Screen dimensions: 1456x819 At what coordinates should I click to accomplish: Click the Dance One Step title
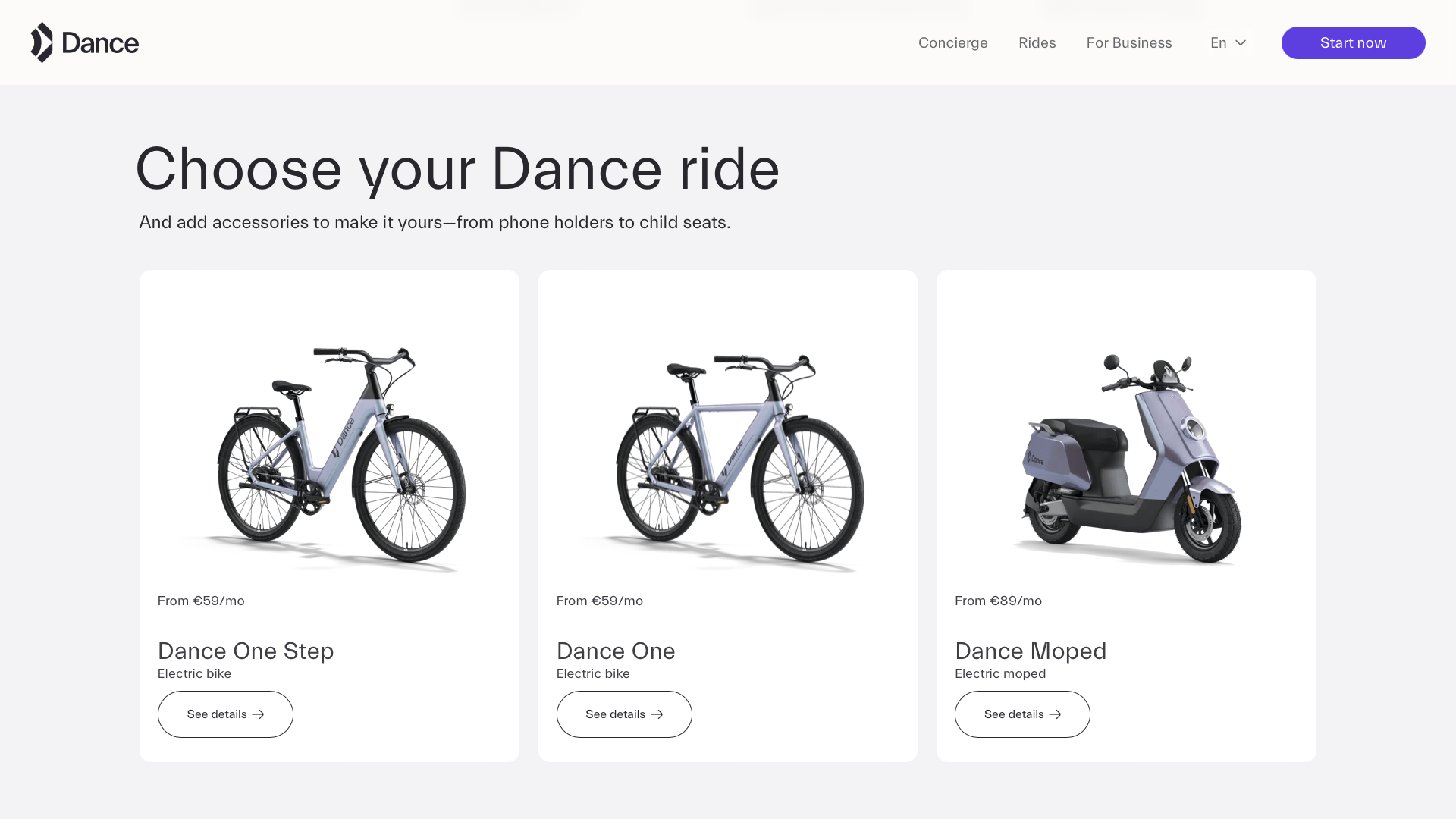point(246,651)
